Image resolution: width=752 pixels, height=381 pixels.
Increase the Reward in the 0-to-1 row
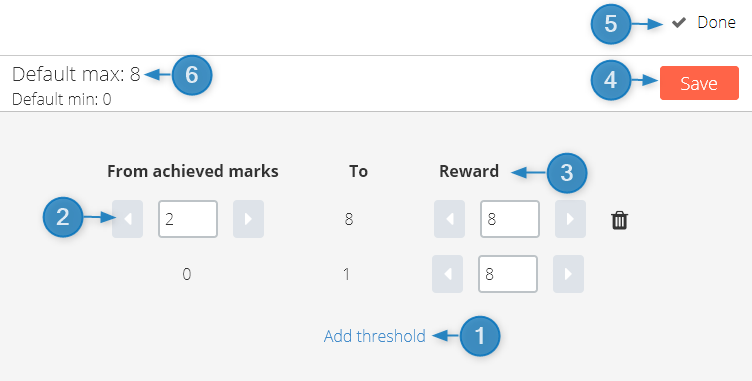pyautogui.click(x=568, y=274)
